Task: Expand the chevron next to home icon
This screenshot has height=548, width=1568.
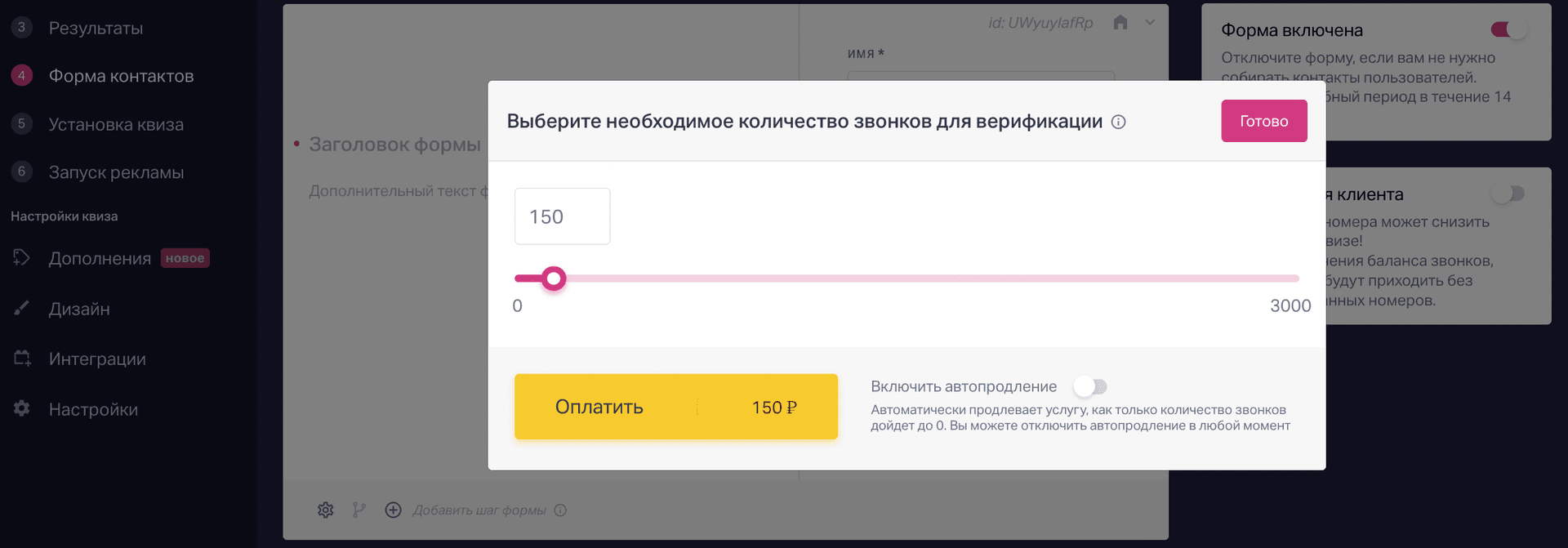Action: tap(1150, 23)
